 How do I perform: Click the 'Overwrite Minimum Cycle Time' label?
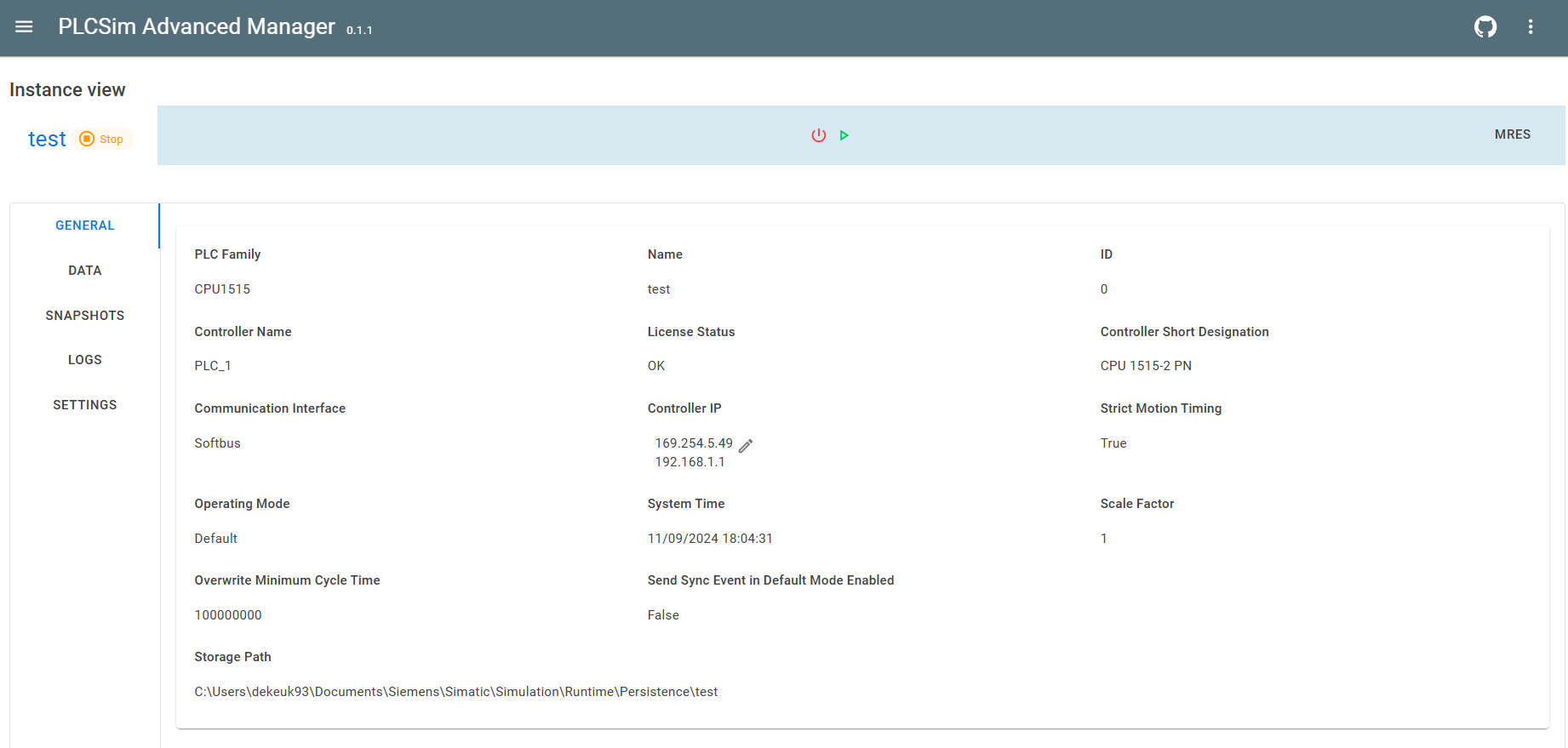point(287,580)
